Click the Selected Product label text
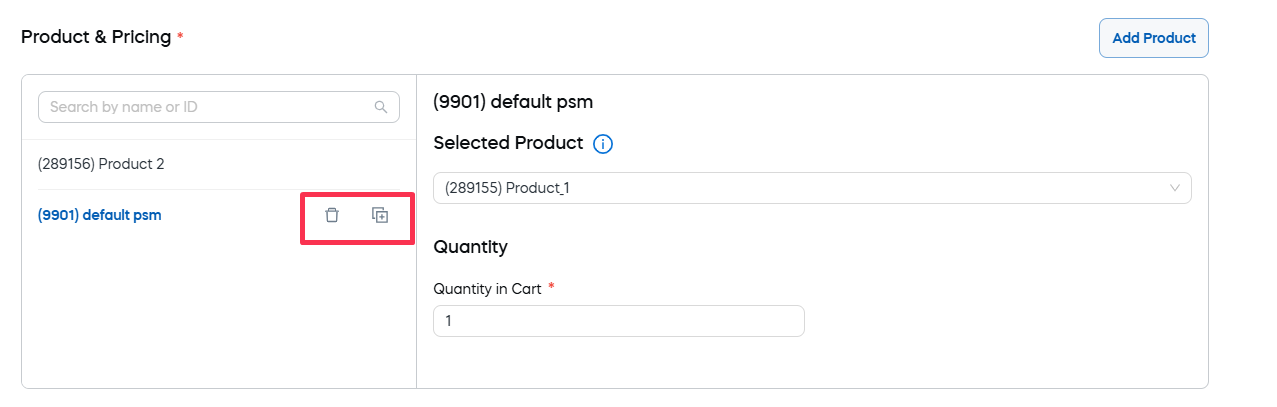This screenshot has height=407, width=1277. click(x=508, y=143)
